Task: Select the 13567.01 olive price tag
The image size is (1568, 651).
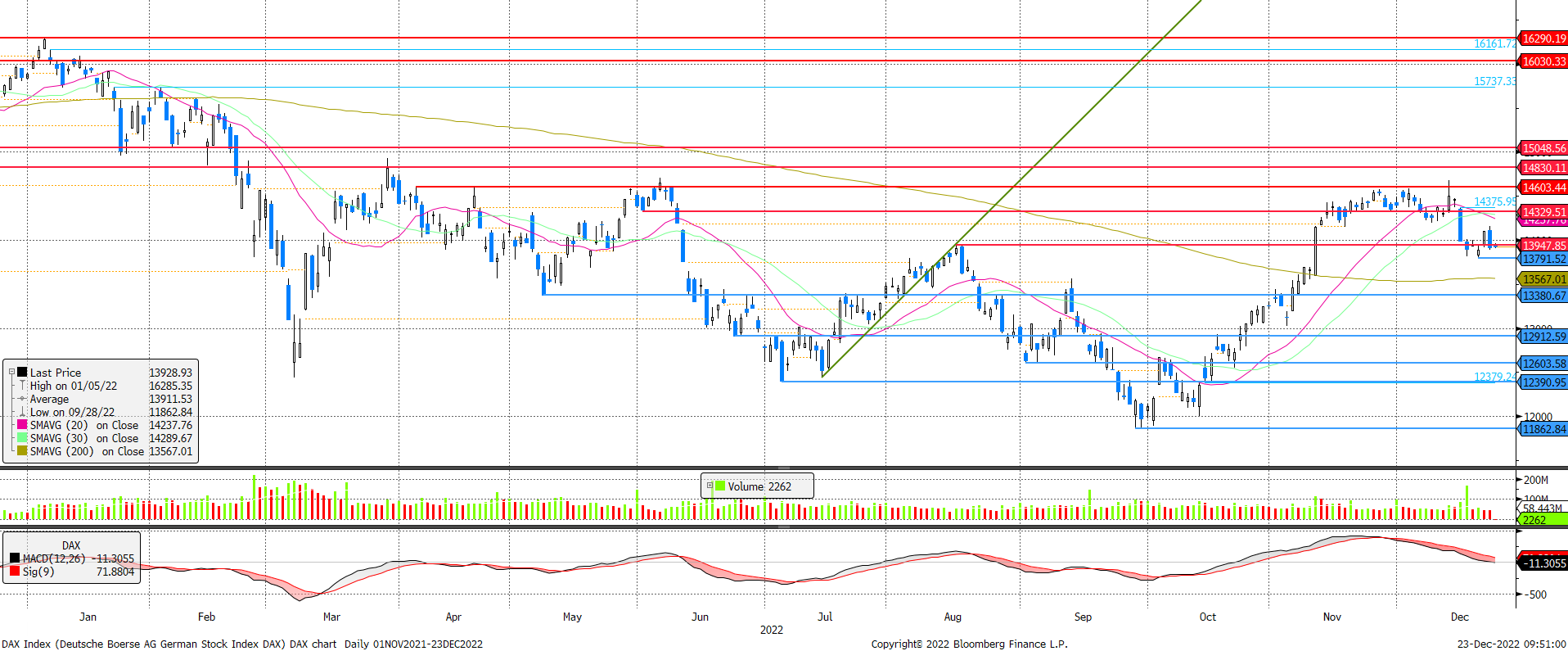Action: tap(1543, 279)
